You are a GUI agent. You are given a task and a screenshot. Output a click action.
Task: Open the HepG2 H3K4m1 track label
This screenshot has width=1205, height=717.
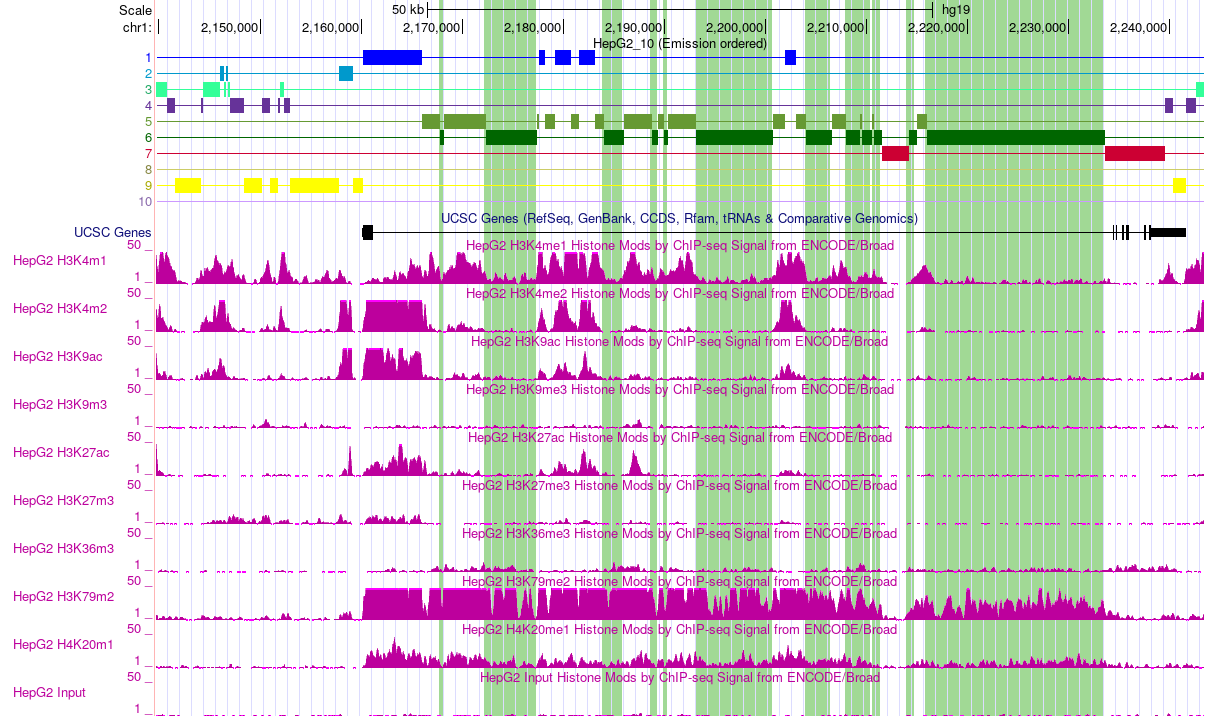coord(59,260)
